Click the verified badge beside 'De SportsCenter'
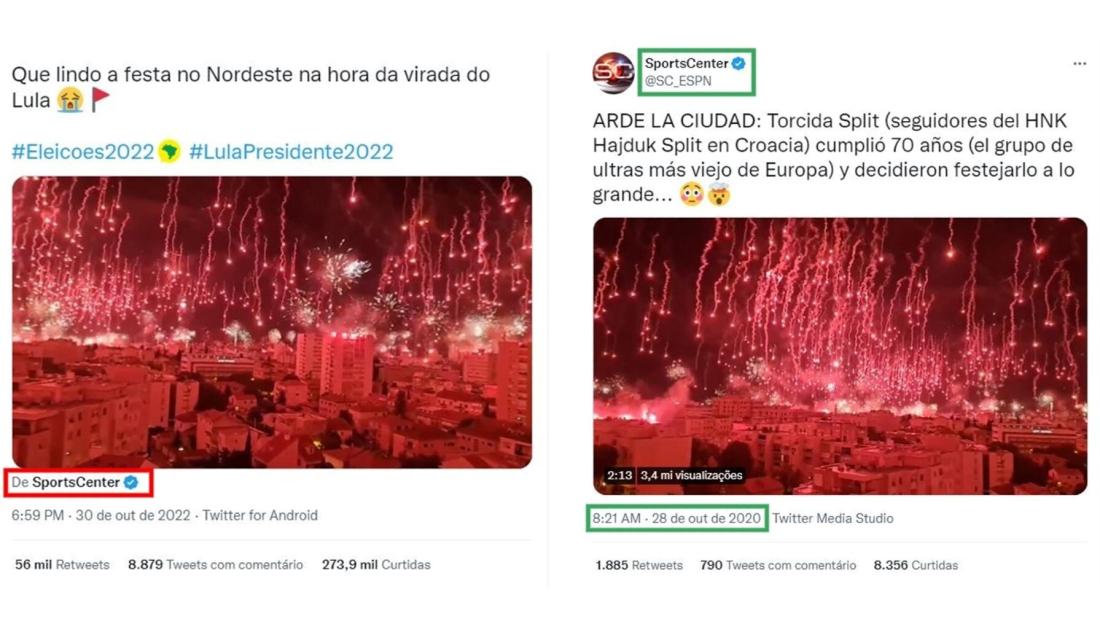Viewport: 1100px width, 643px height. pyautogui.click(x=130, y=482)
